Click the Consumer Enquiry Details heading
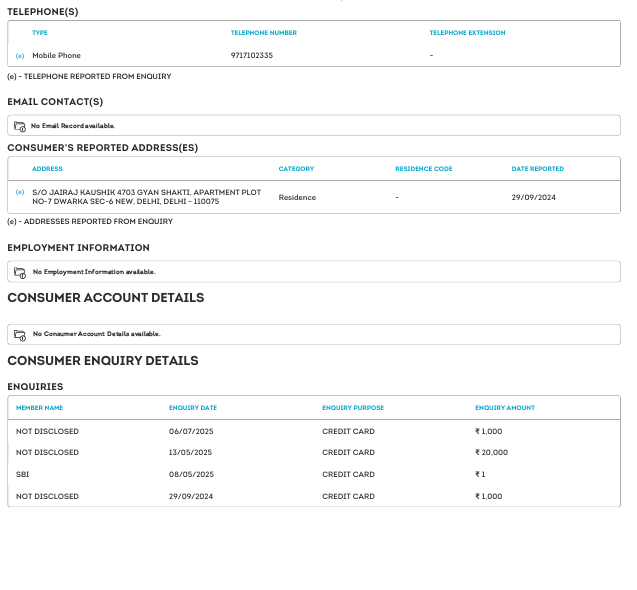Image resolution: width=637 pixels, height=590 pixels. pos(103,361)
